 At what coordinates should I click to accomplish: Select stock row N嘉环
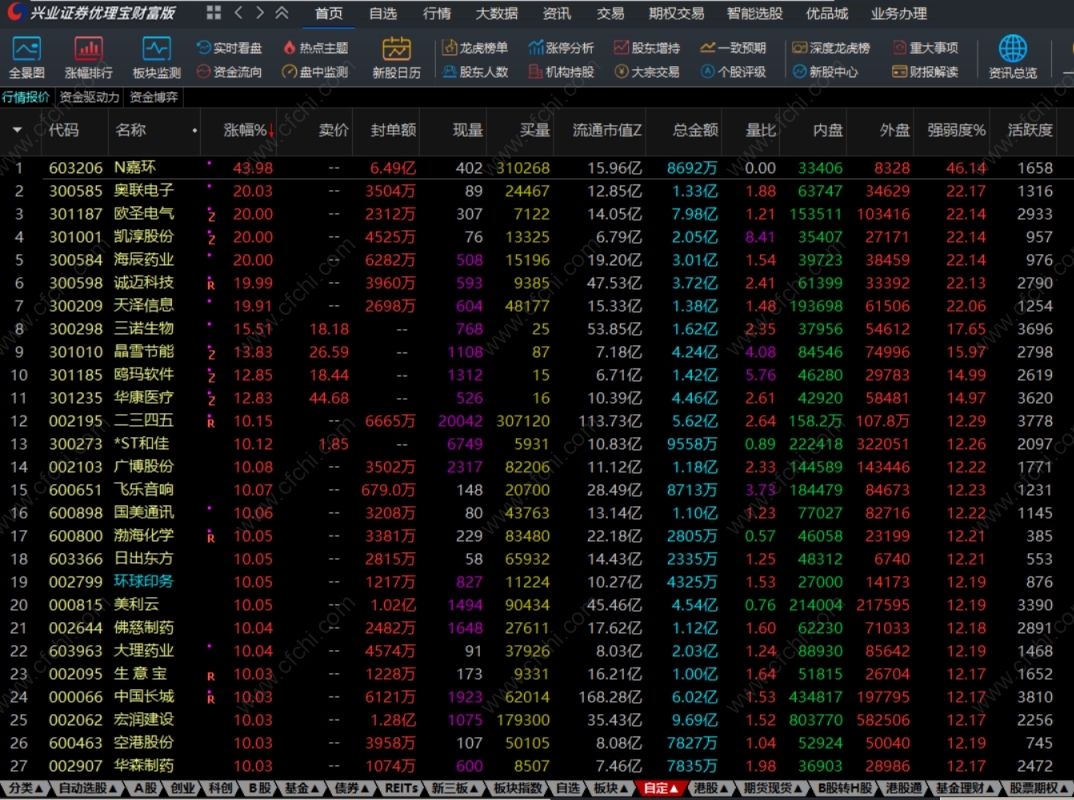click(537, 168)
